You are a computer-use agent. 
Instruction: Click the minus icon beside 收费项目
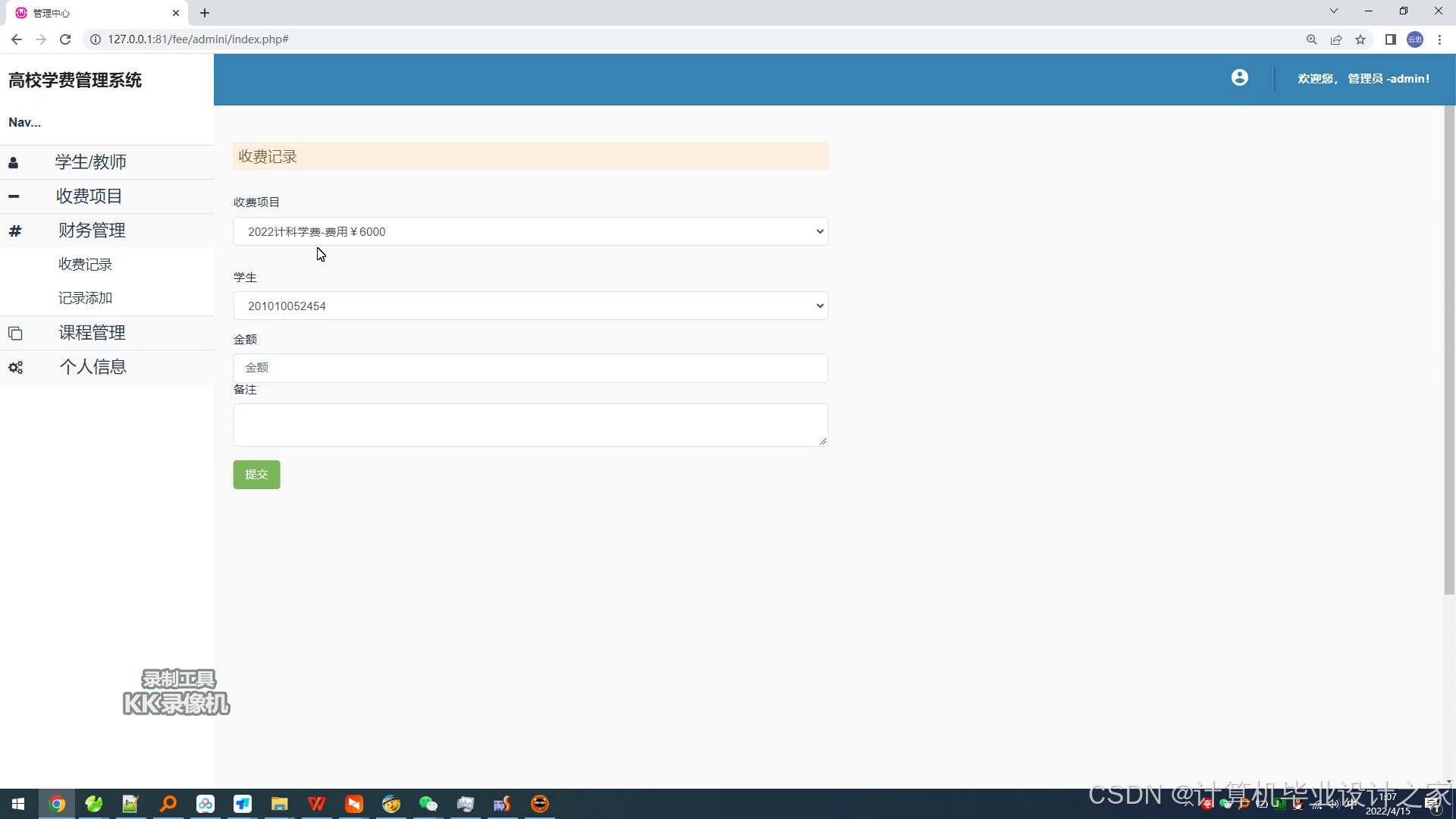pos(14,196)
